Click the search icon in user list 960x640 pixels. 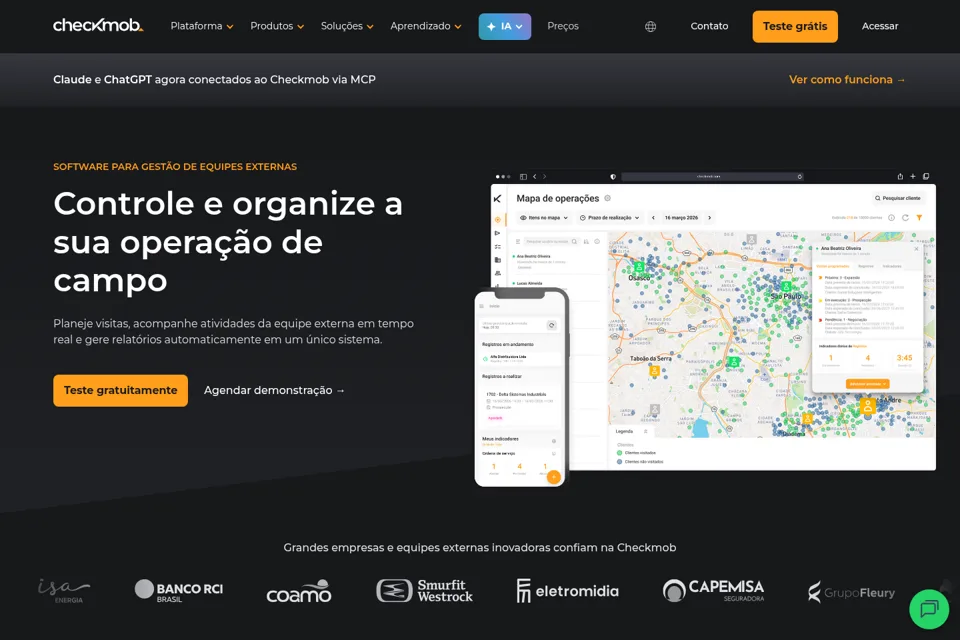574,241
